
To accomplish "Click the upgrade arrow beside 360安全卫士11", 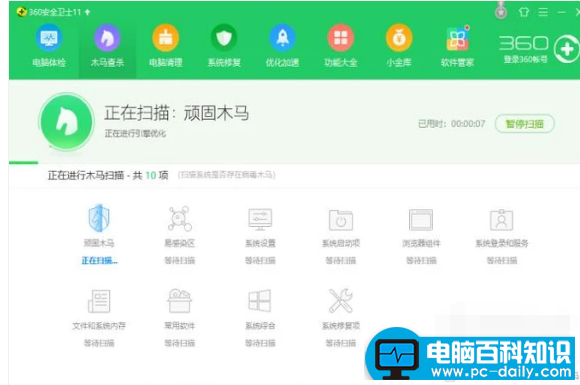I will pyautogui.click(x=87, y=12).
